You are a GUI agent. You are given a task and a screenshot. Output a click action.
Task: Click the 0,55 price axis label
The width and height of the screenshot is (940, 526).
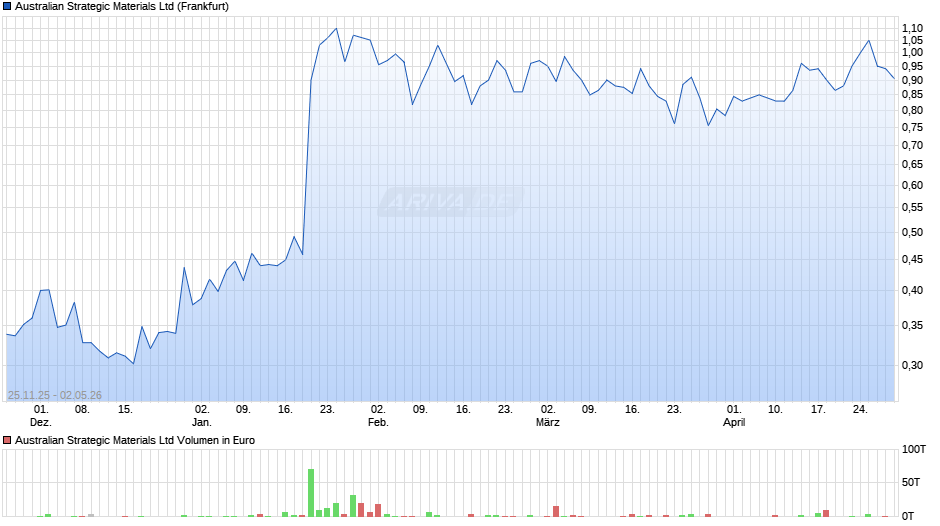pyautogui.click(x=912, y=208)
